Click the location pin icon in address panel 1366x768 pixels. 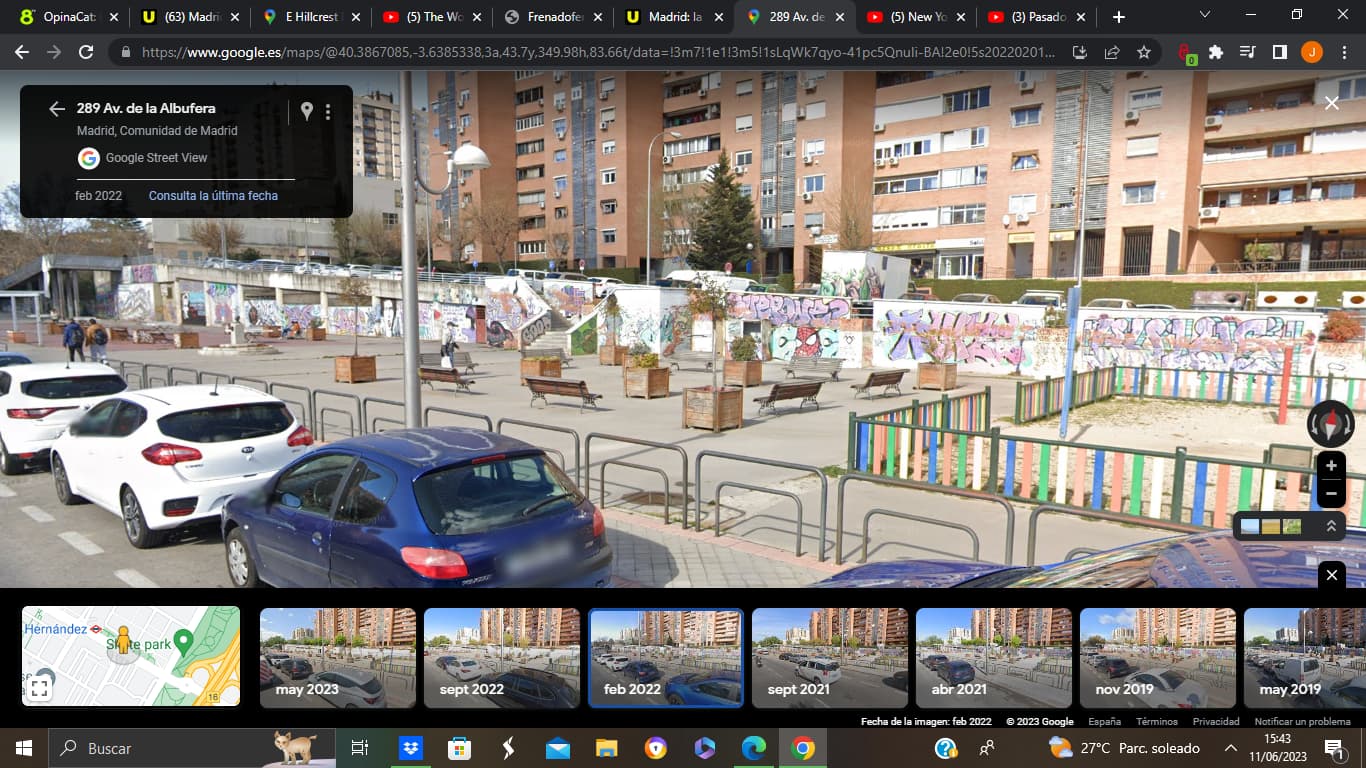click(x=307, y=111)
